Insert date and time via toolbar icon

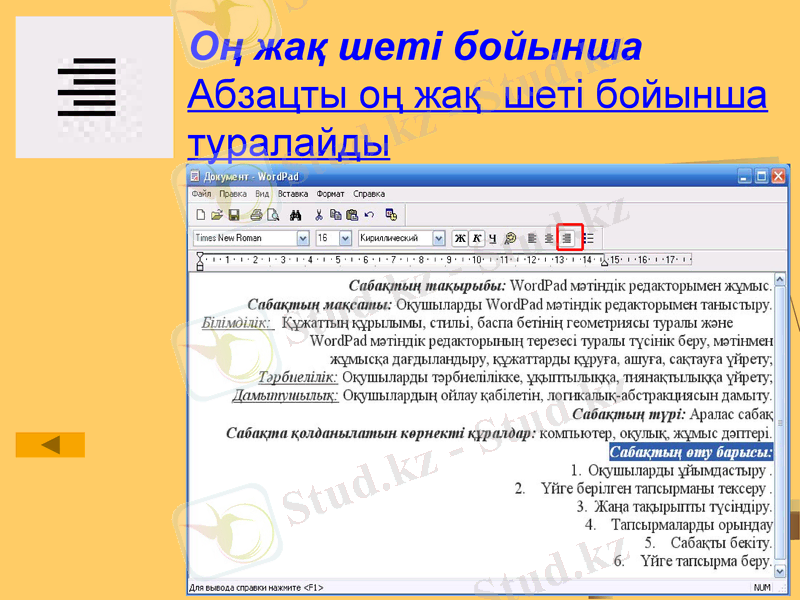click(389, 214)
